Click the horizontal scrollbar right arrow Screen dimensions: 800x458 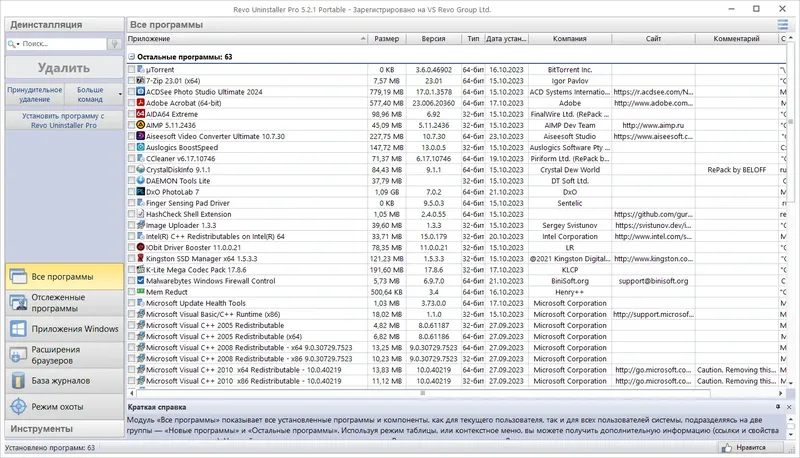[x=781, y=393]
